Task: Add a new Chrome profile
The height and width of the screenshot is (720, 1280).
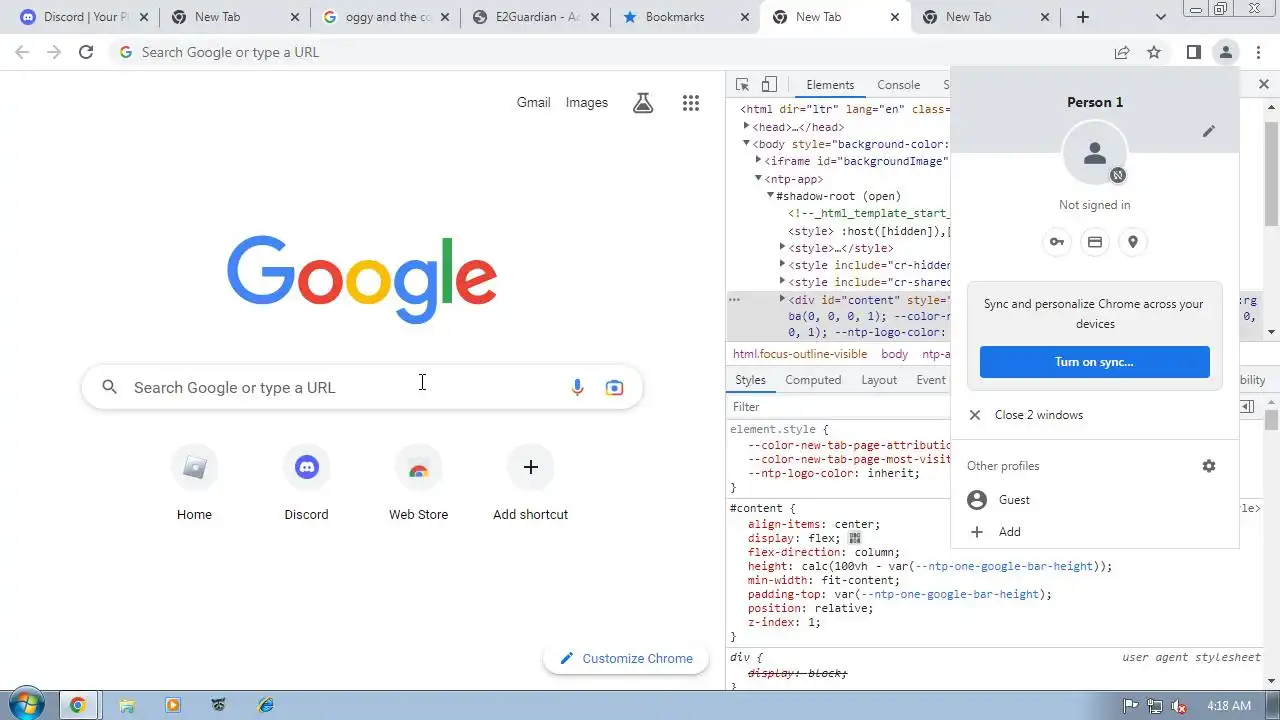Action: click(1094, 532)
